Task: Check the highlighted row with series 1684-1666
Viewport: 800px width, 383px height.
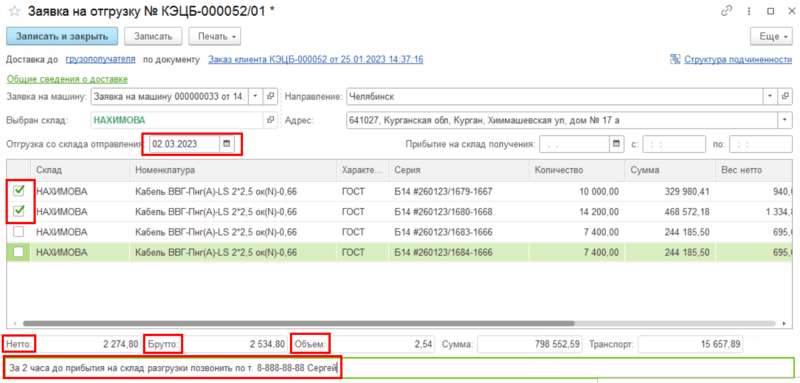Action: tap(18, 252)
